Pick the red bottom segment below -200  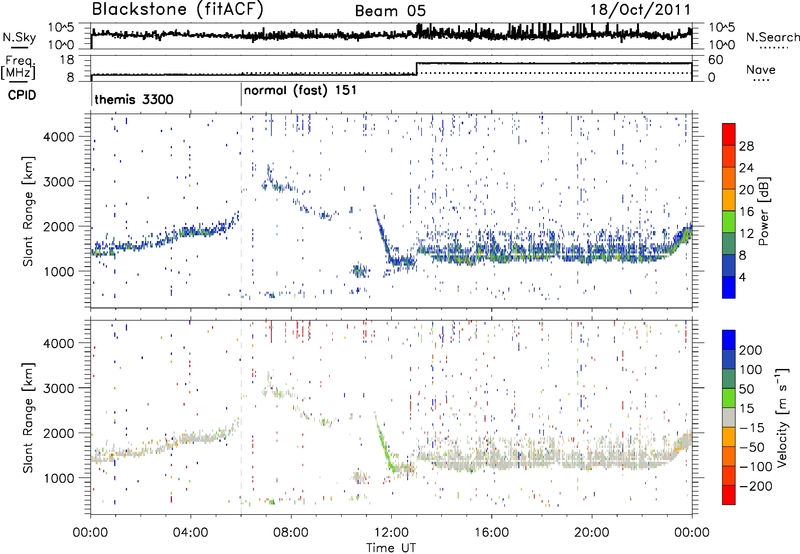(x=729, y=495)
